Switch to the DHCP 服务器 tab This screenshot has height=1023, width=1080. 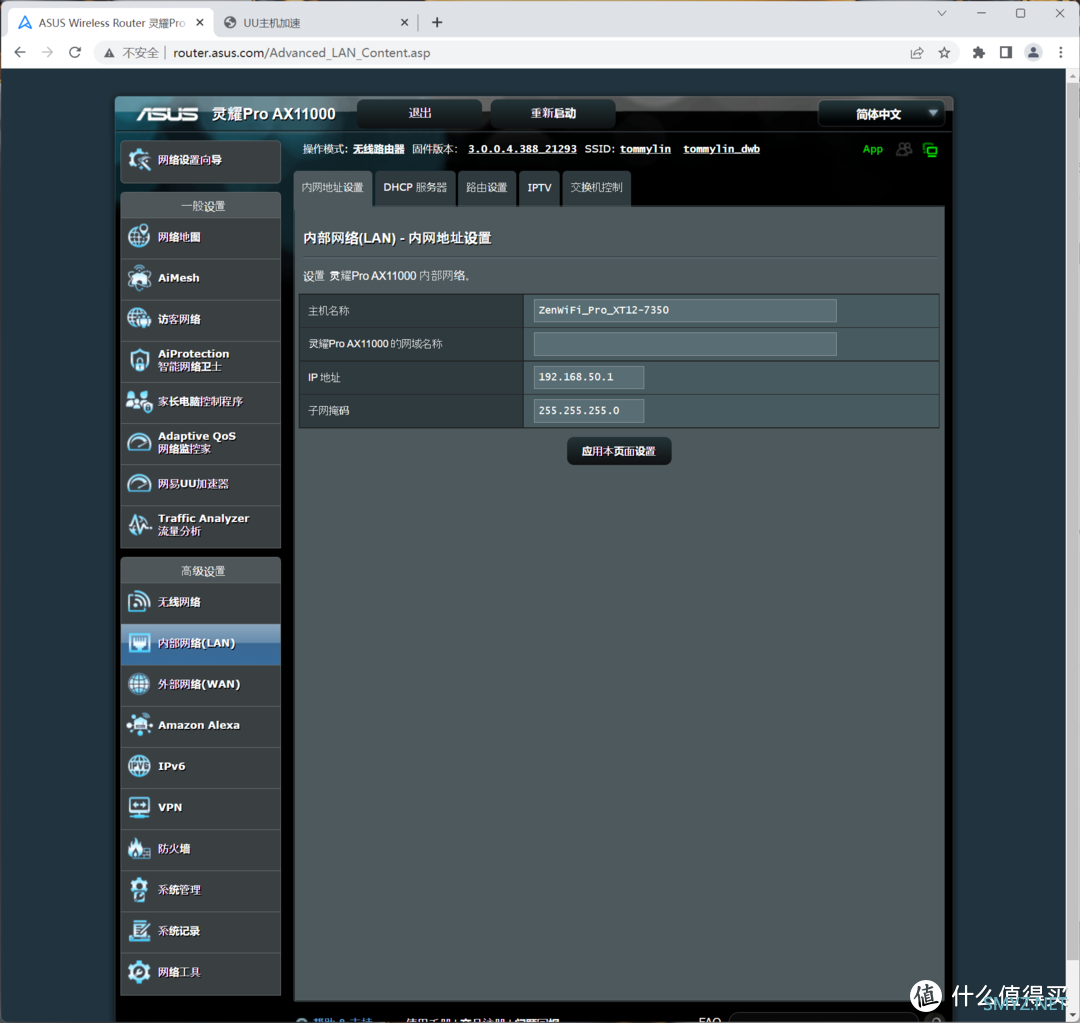pyautogui.click(x=415, y=188)
